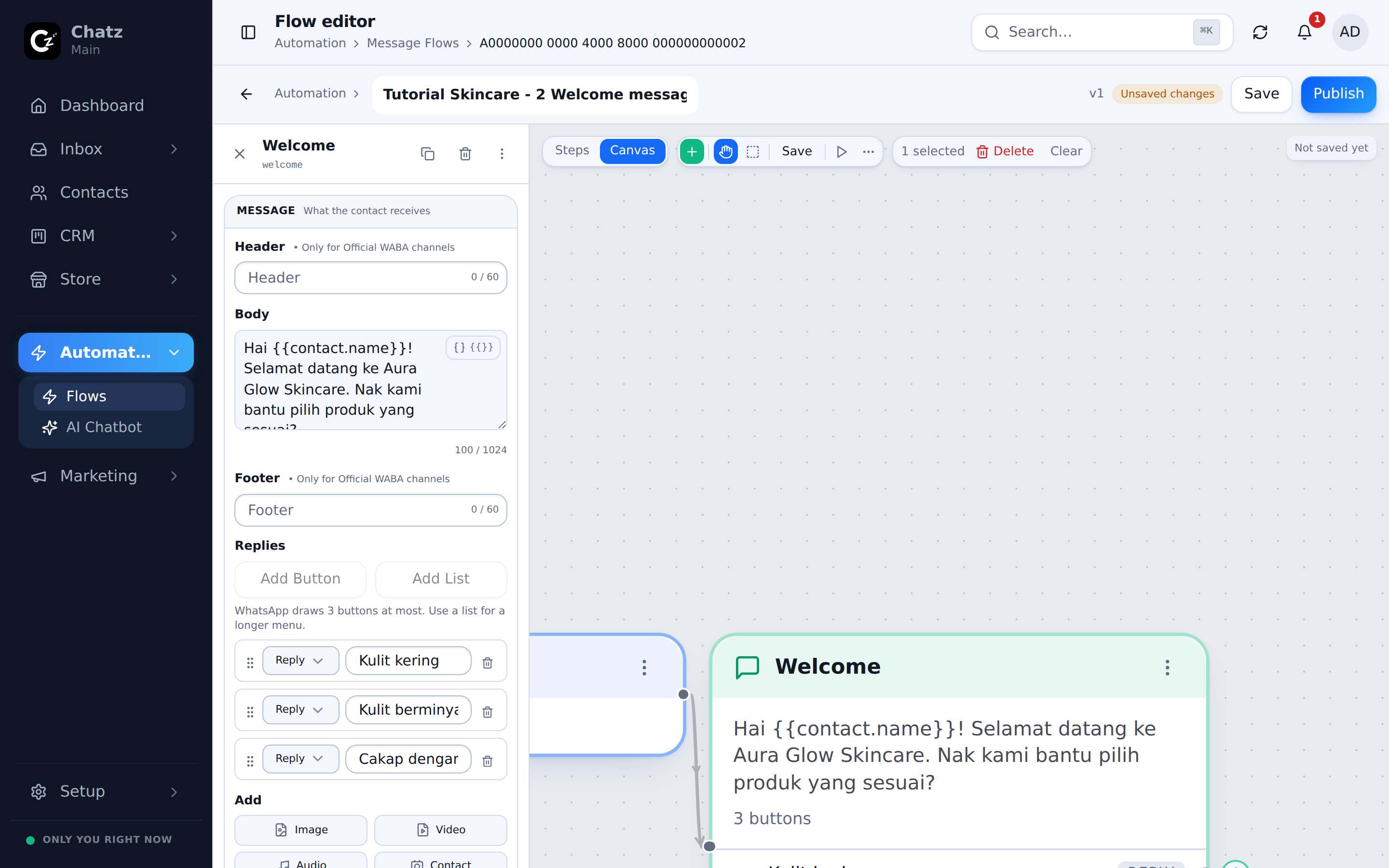1389x868 pixels.
Task: Open Contacts from the sidebar
Action: pos(106,192)
